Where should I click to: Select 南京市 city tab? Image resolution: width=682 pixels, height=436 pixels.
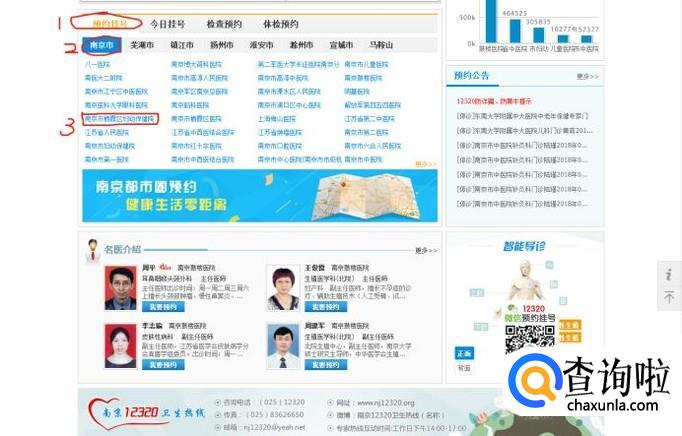point(101,45)
